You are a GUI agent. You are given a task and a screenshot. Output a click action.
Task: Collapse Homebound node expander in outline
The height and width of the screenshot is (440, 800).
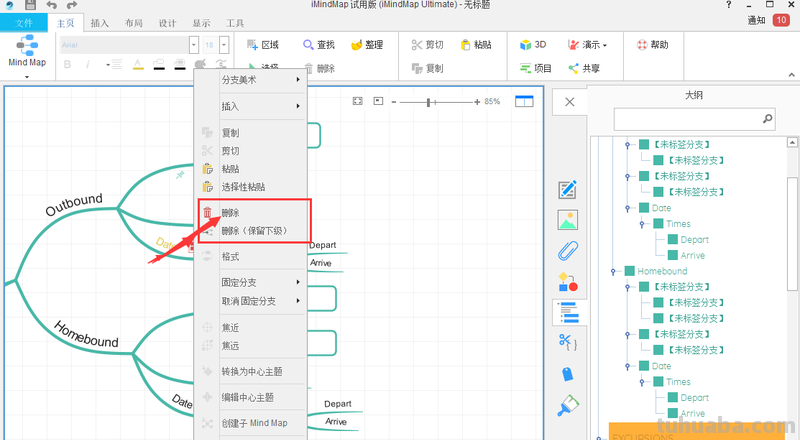click(613, 272)
